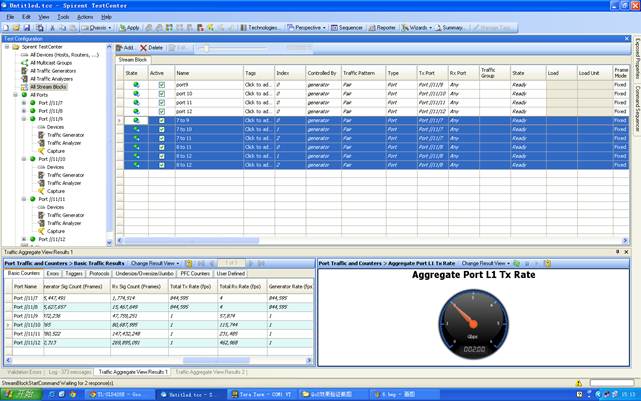The width and height of the screenshot is (641, 401).
Task: Click Capture icon under Port //11/9
Action: 41,151
